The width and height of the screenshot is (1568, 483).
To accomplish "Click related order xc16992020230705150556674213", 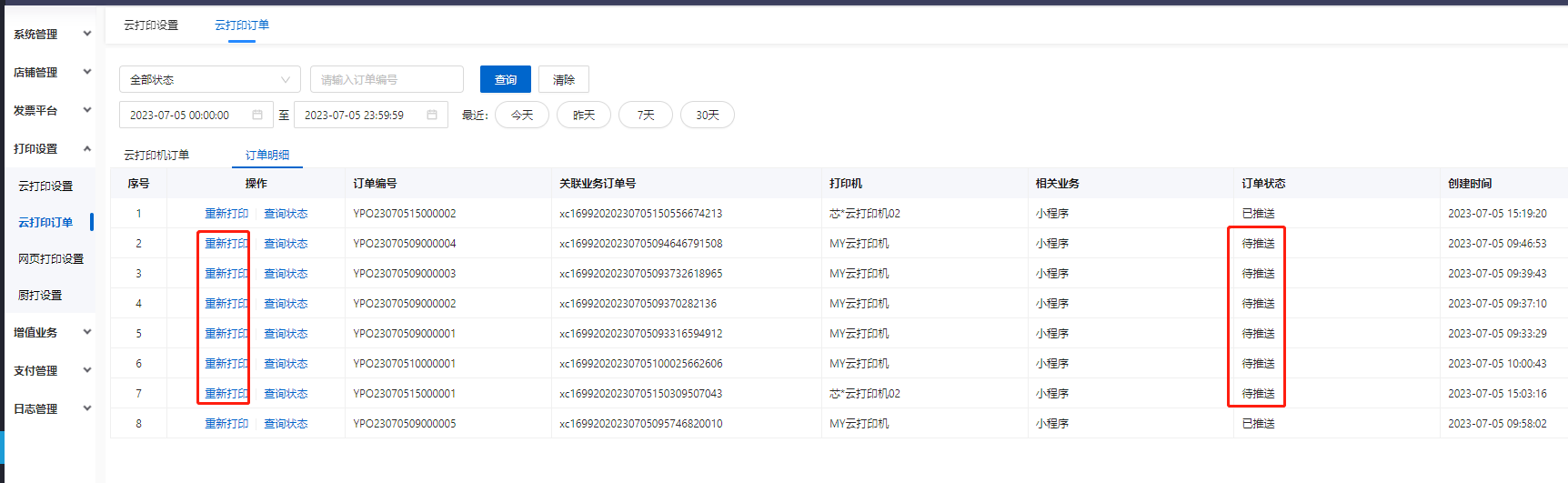I will click(x=640, y=213).
